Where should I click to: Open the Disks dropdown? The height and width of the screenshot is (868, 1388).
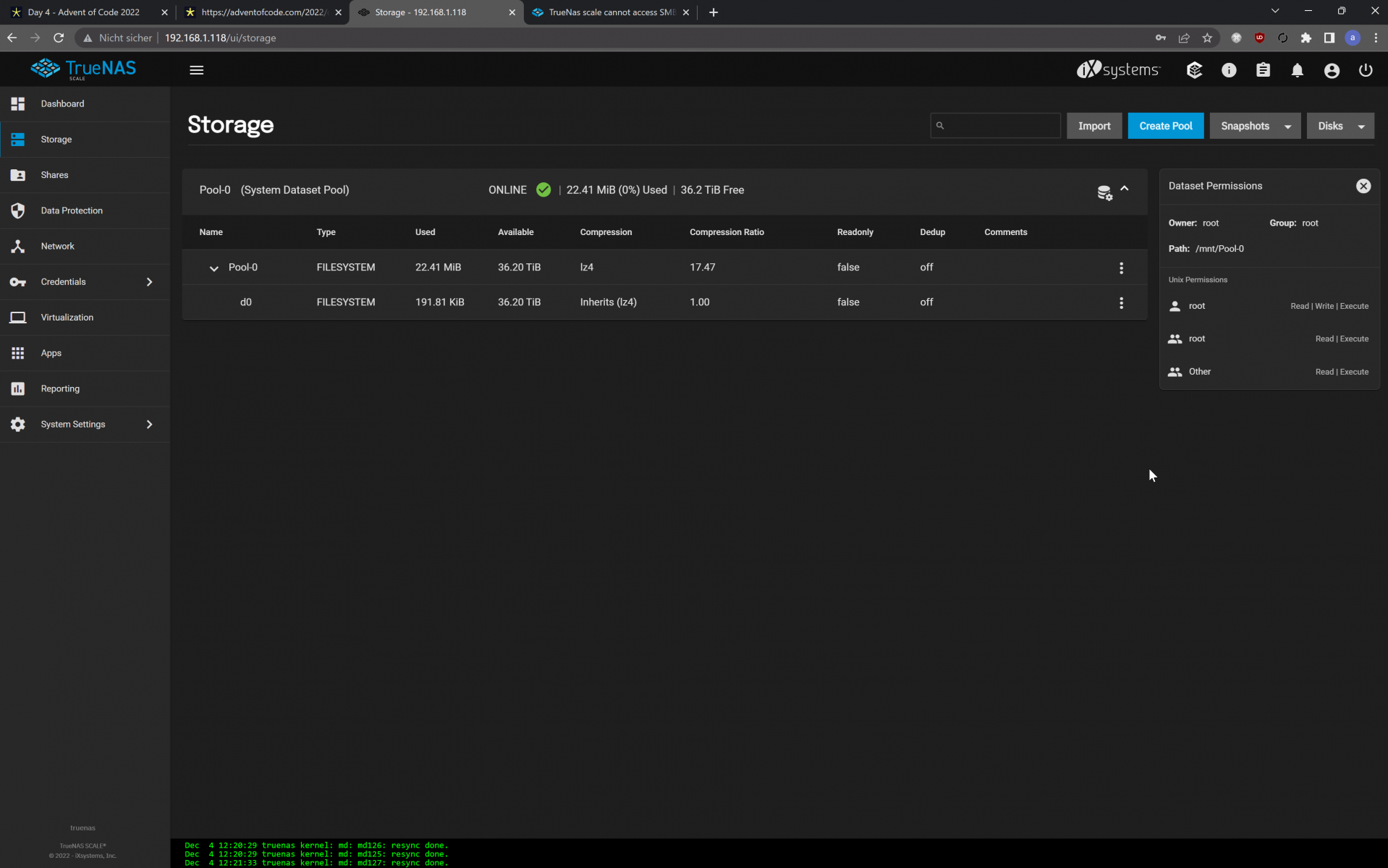1340,126
